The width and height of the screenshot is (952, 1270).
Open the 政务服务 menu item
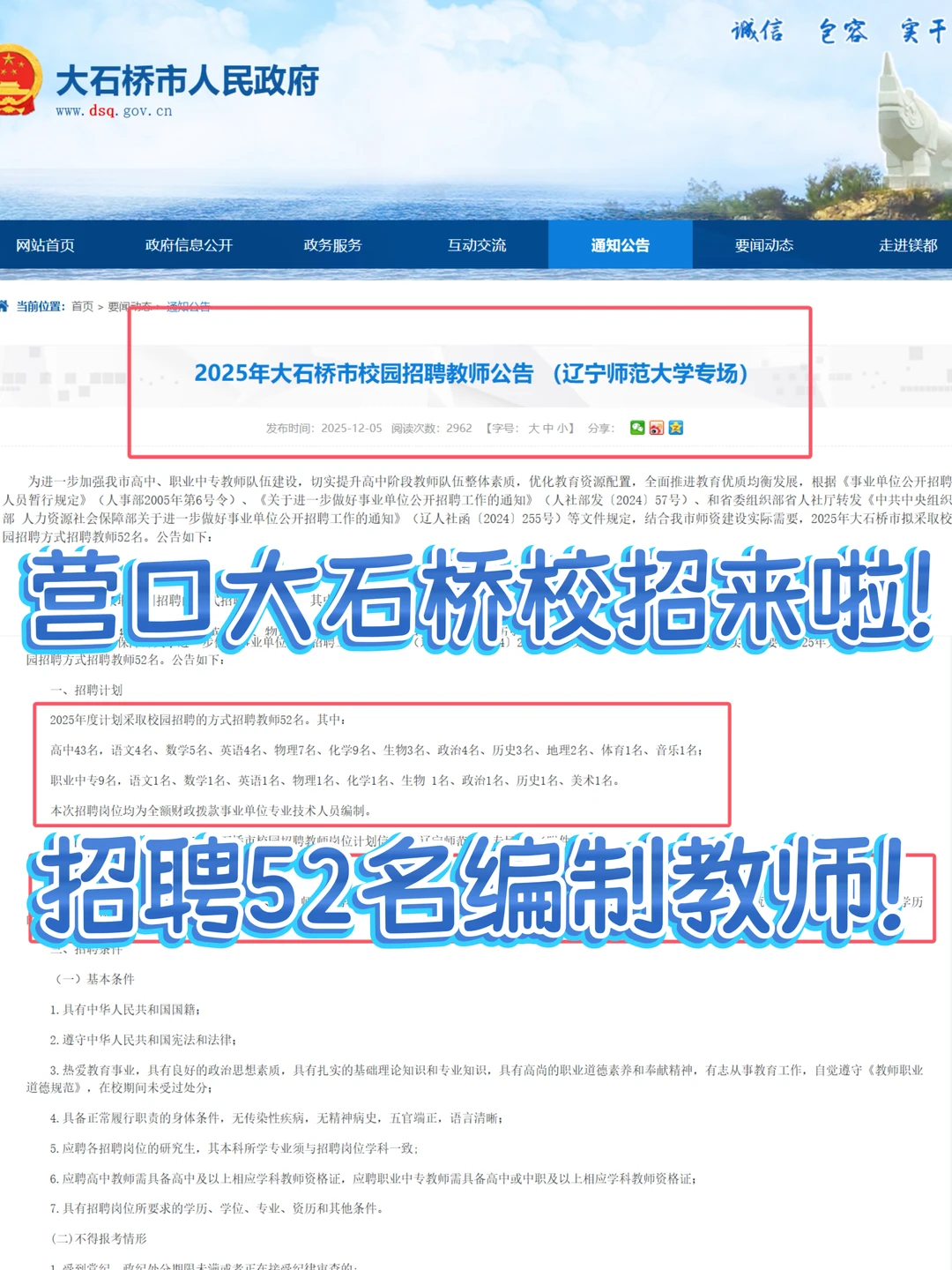(332, 245)
